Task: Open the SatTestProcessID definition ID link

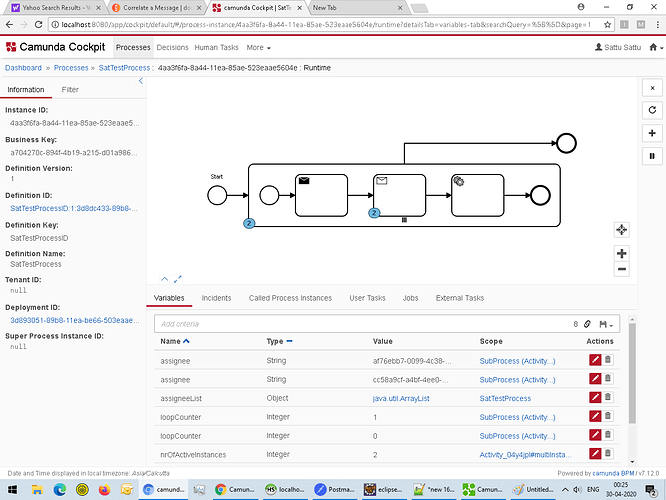Action: pos(73,209)
